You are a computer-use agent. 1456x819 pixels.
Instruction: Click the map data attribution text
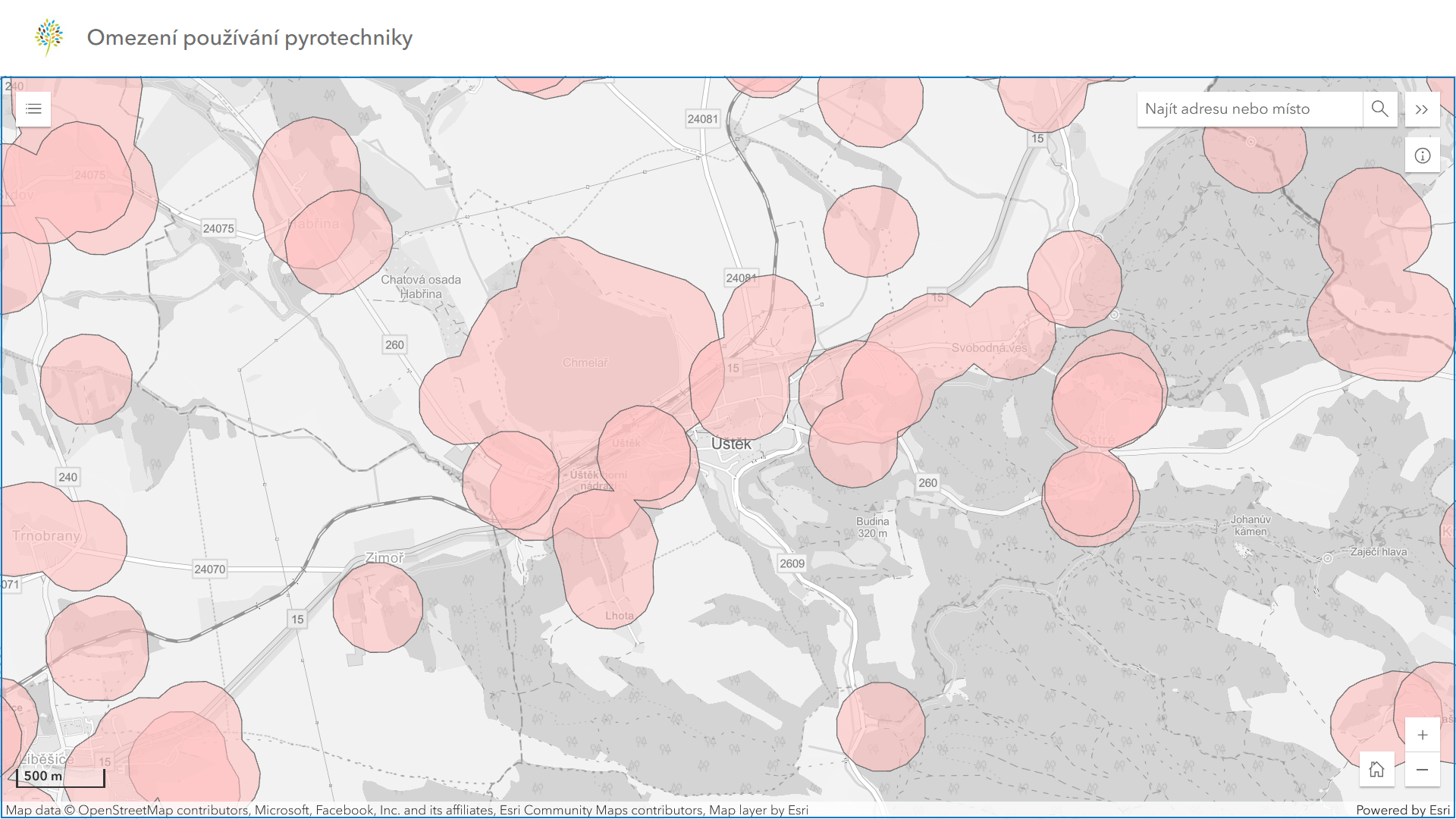point(406,810)
